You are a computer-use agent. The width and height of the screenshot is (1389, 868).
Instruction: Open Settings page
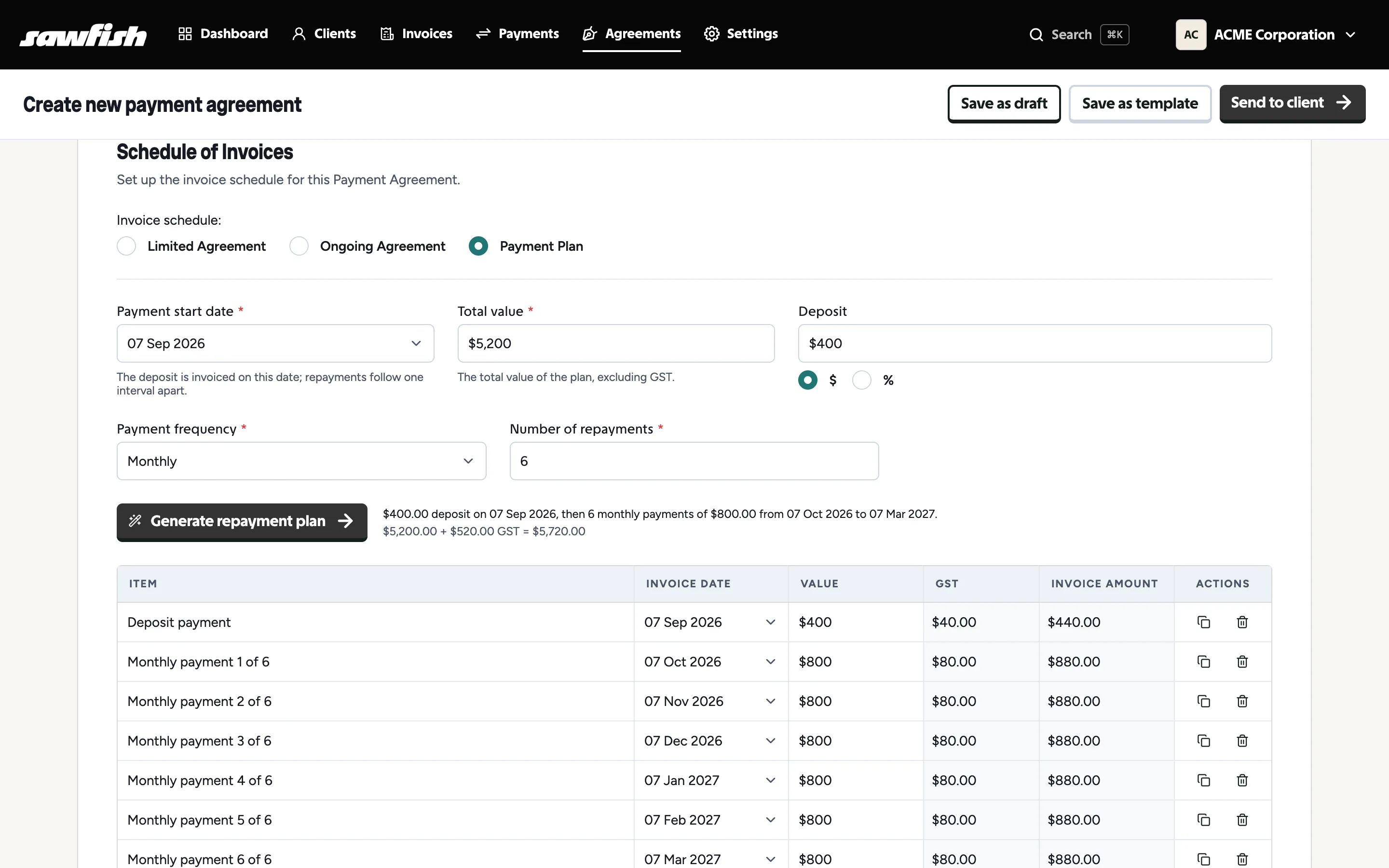tap(740, 34)
